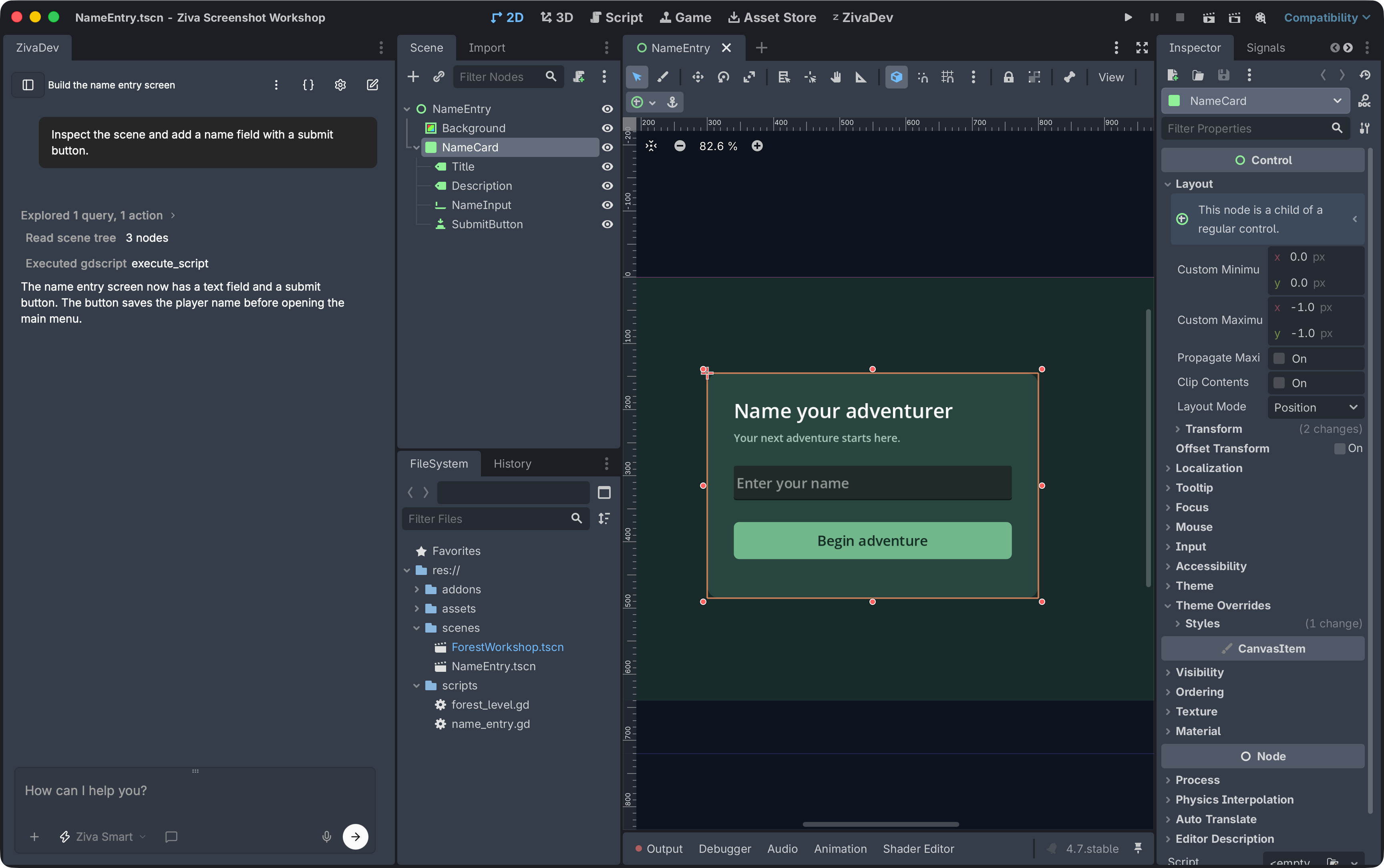Click the anchor preset icon
This screenshot has height=868, width=1384.
[x=672, y=102]
